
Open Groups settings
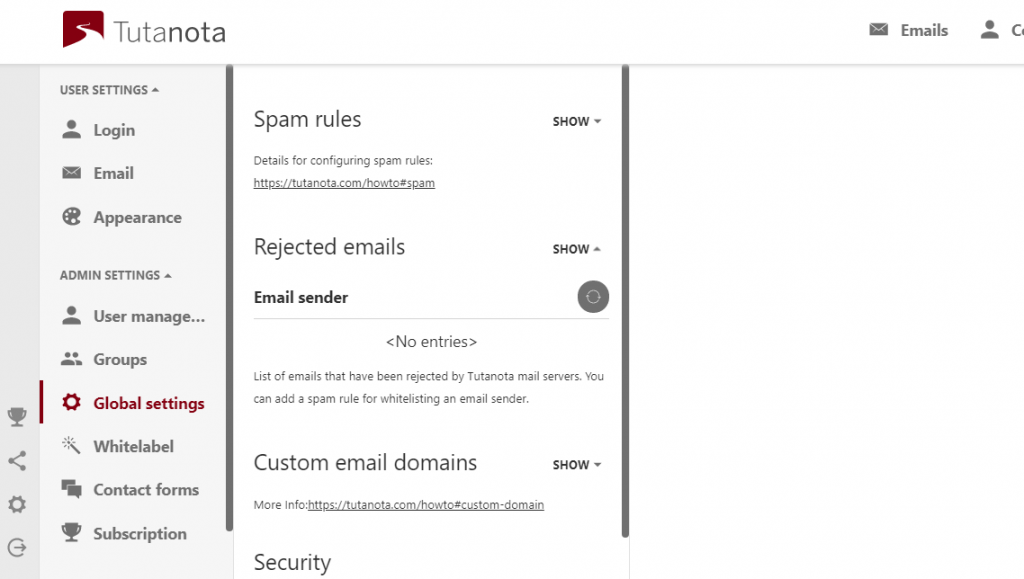(120, 360)
